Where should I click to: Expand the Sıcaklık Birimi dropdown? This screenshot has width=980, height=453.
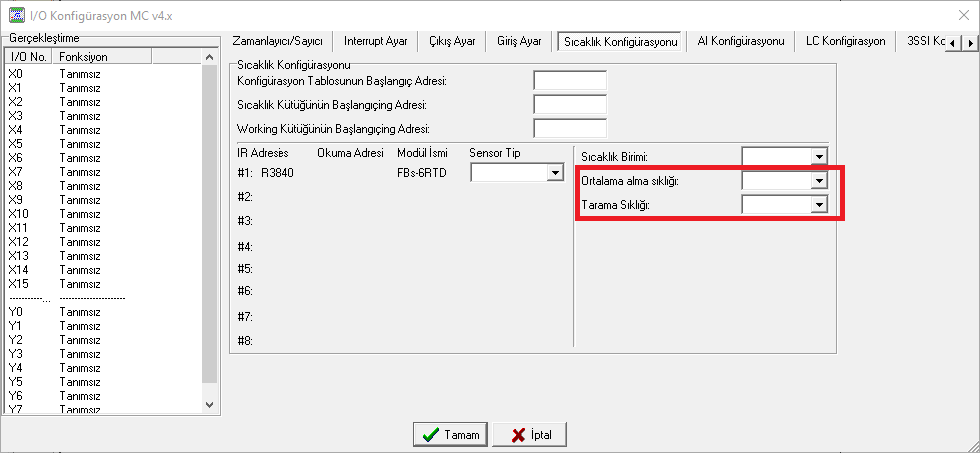(x=819, y=156)
